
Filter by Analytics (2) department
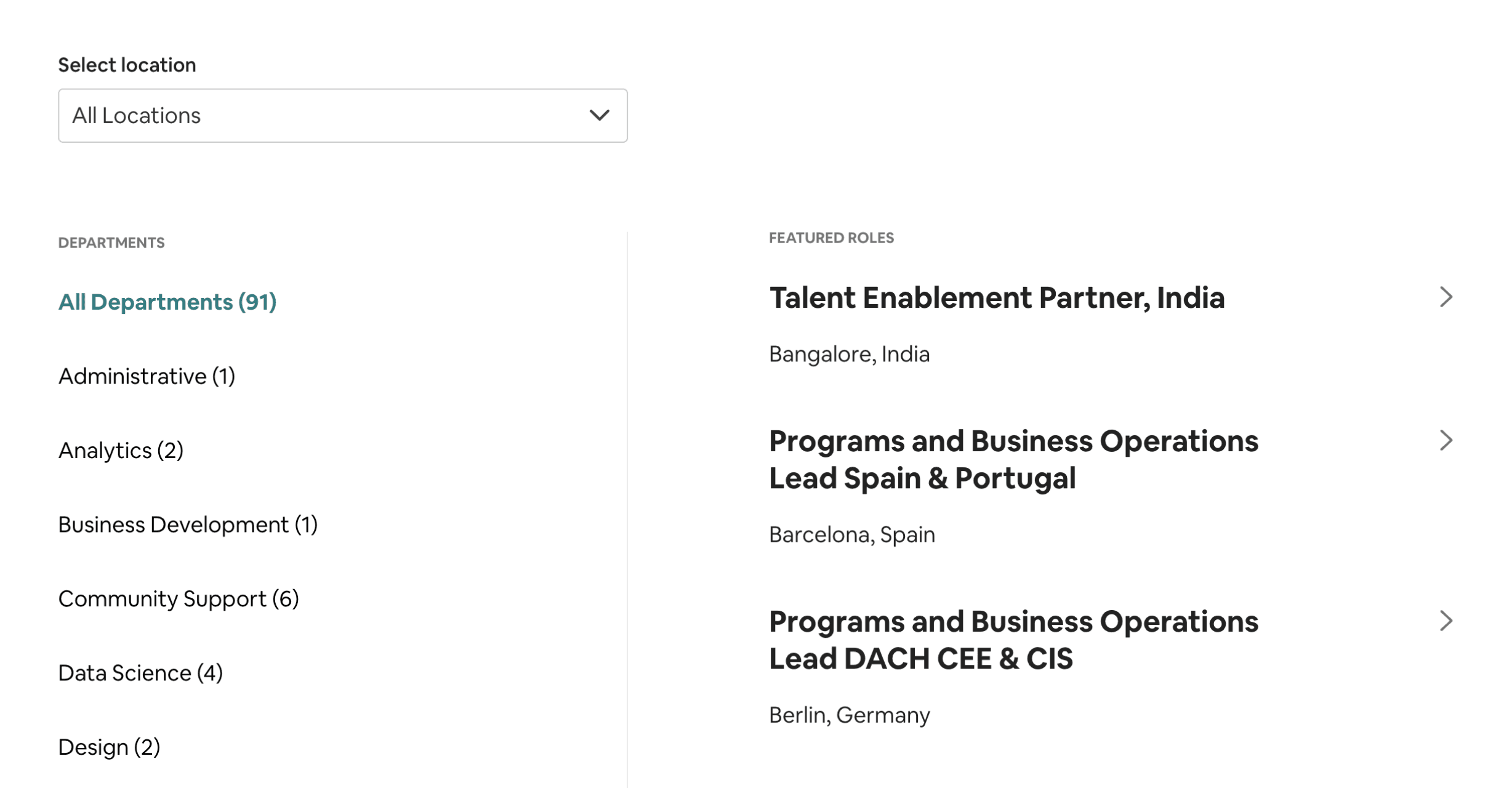click(121, 451)
